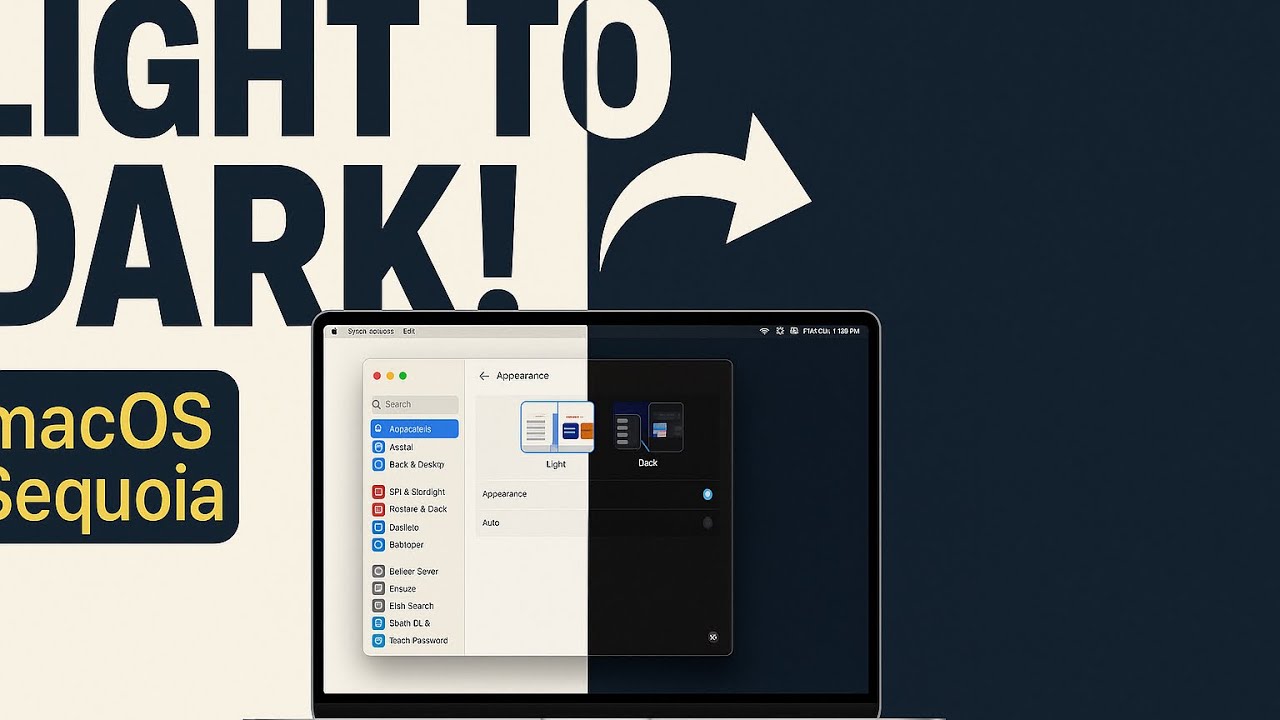Choose the Light appearance thumbnail
This screenshot has height=720, width=1280.
click(x=557, y=427)
